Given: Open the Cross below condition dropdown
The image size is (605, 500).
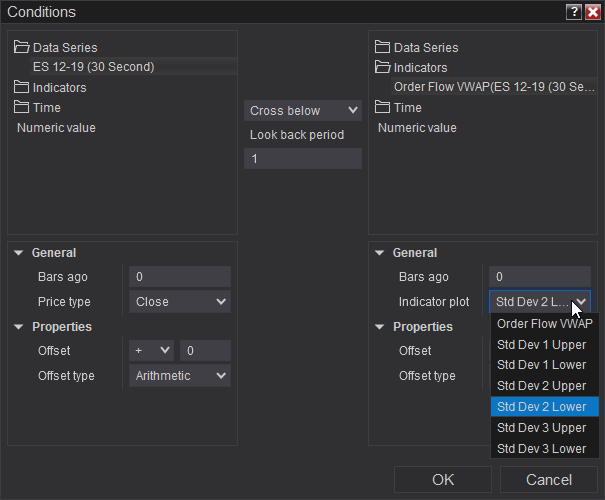Looking at the screenshot, I should 303,110.
